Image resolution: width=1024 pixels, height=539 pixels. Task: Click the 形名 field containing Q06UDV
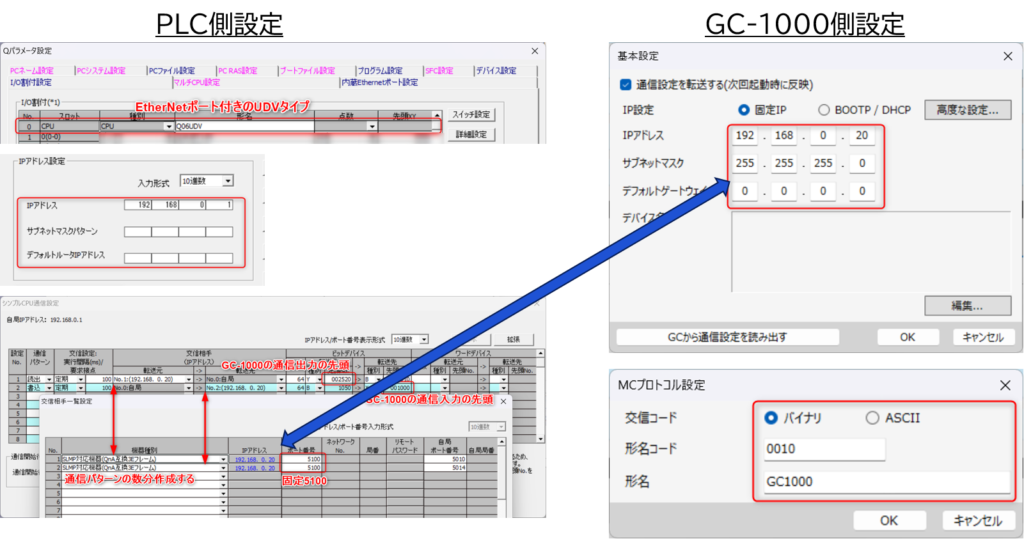coord(244,126)
